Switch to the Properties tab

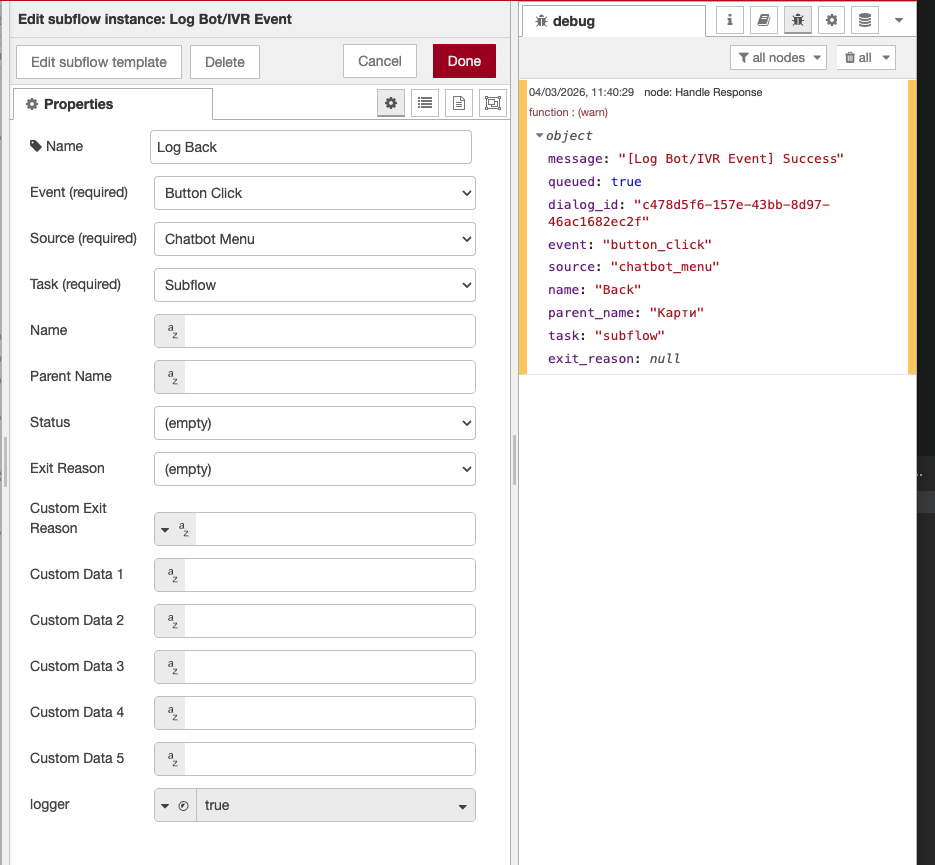[x=112, y=104]
